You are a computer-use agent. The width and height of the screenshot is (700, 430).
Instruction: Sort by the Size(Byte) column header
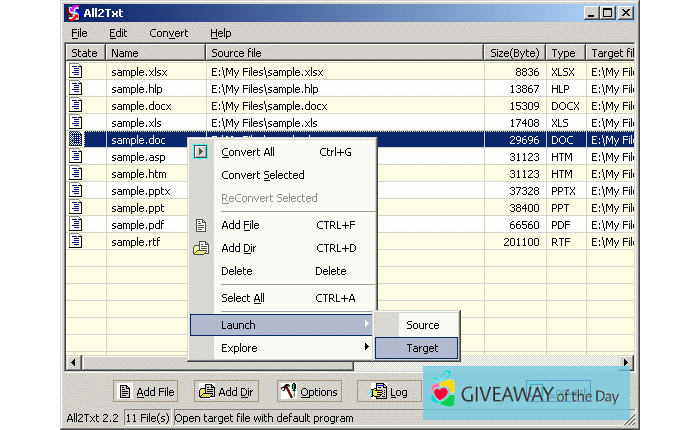pos(514,52)
